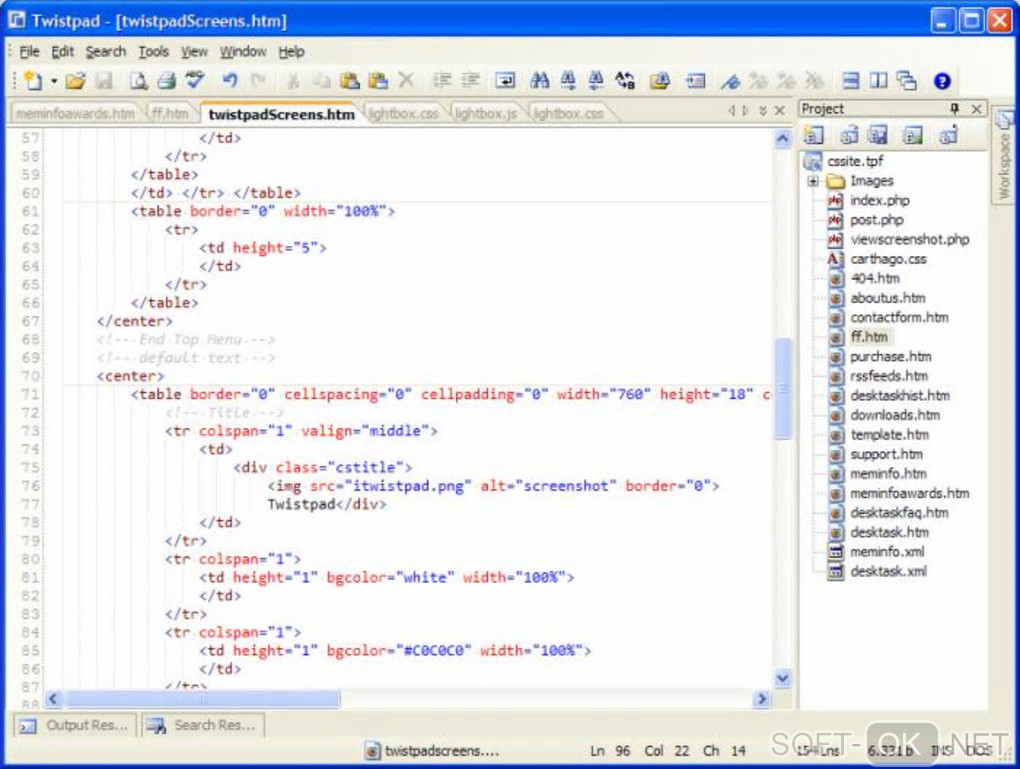Close the Project panel
Image resolution: width=1020 pixels, height=769 pixels.
(976, 109)
